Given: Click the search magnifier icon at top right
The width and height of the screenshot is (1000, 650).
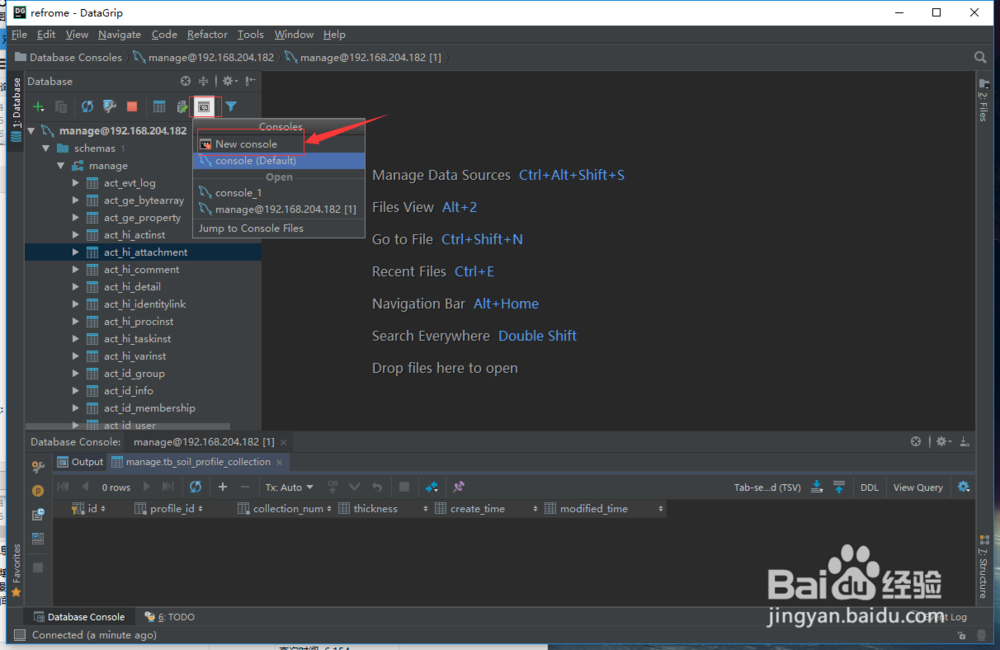Looking at the screenshot, I should tap(980, 57).
